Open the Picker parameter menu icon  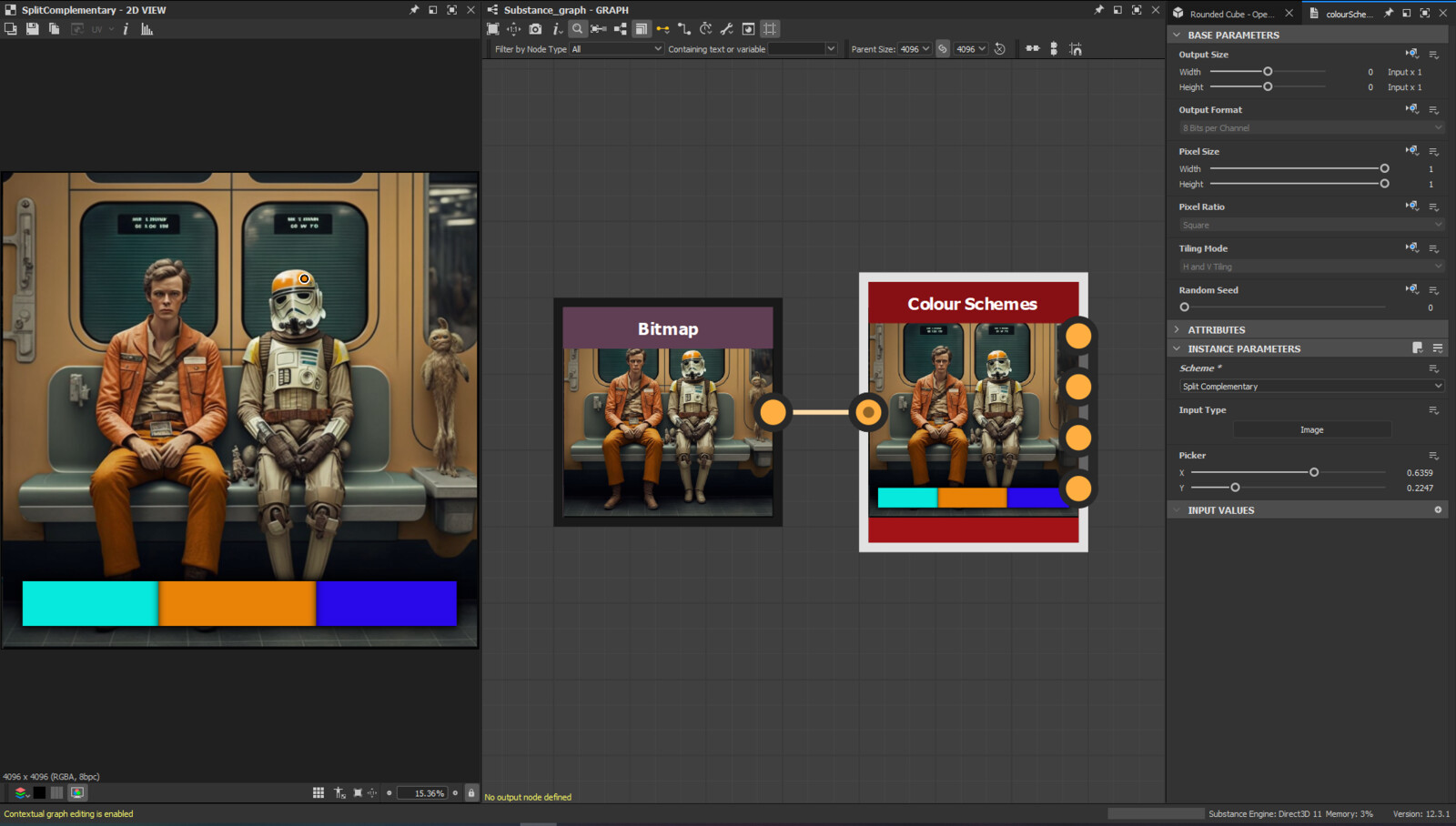pos(1433,456)
